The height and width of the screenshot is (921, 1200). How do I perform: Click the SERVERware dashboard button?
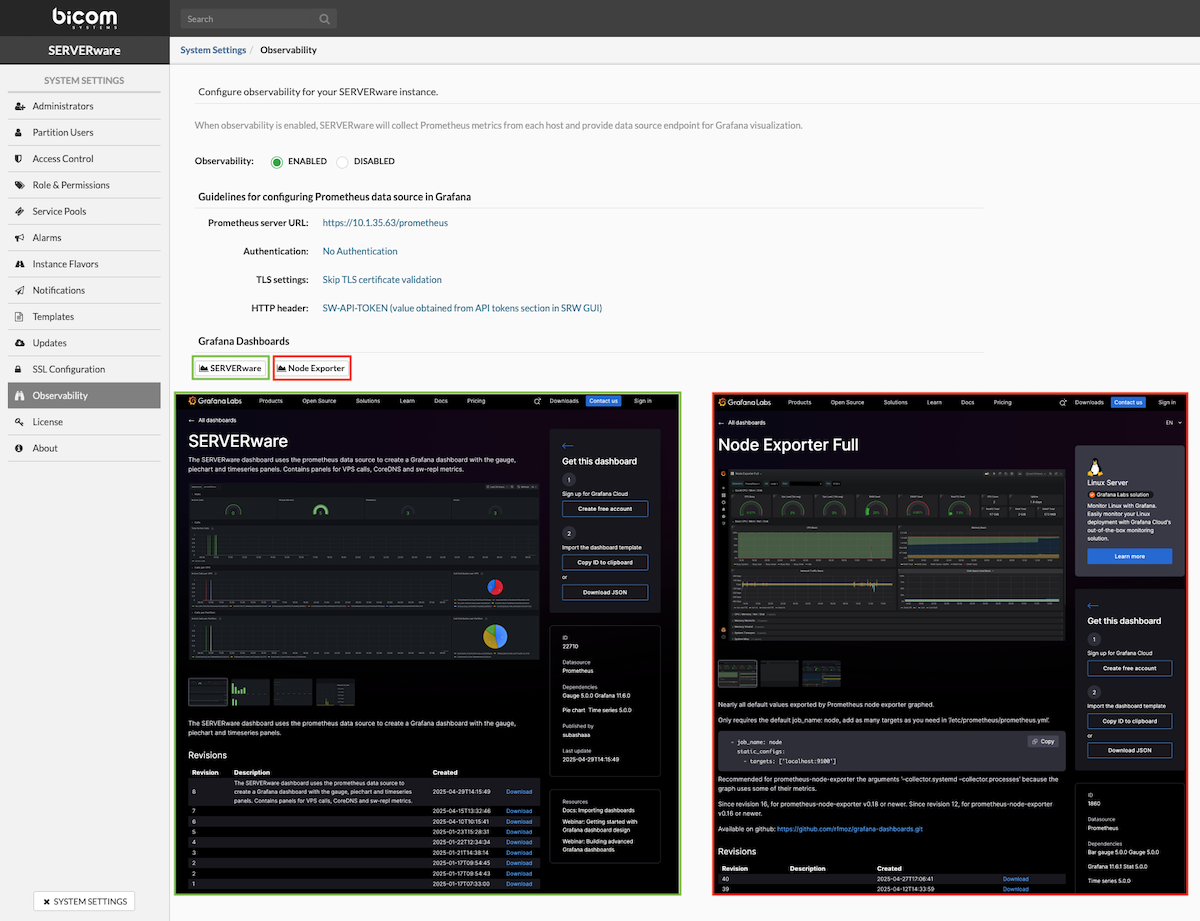coord(230,369)
